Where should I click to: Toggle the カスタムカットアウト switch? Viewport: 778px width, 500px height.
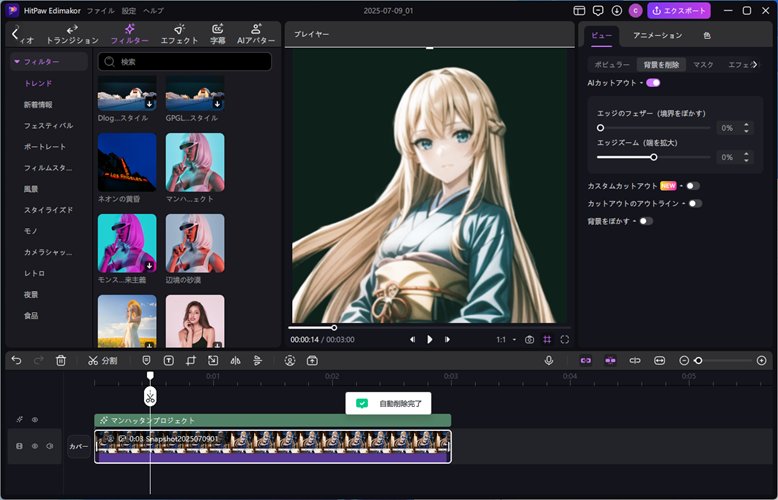(693, 186)
